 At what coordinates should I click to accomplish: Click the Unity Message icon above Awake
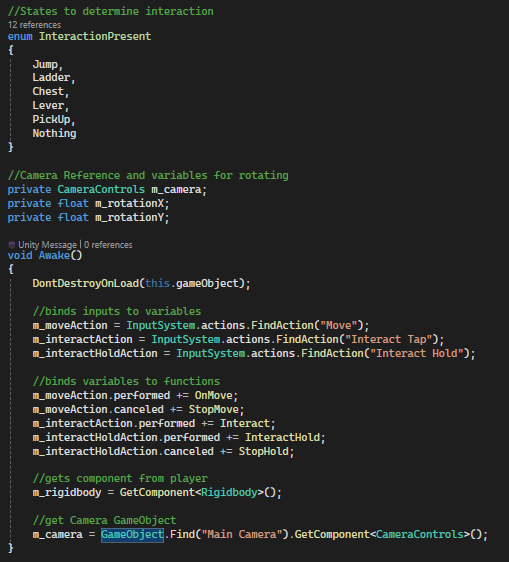pos(12,245)
